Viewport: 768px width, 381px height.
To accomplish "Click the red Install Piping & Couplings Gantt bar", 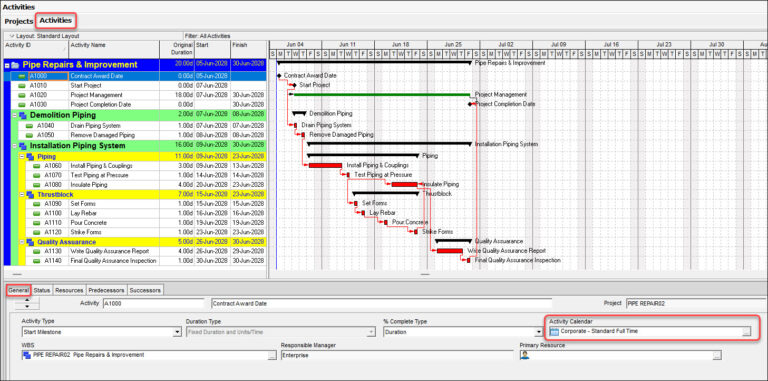I will click(x=325, y=166).
